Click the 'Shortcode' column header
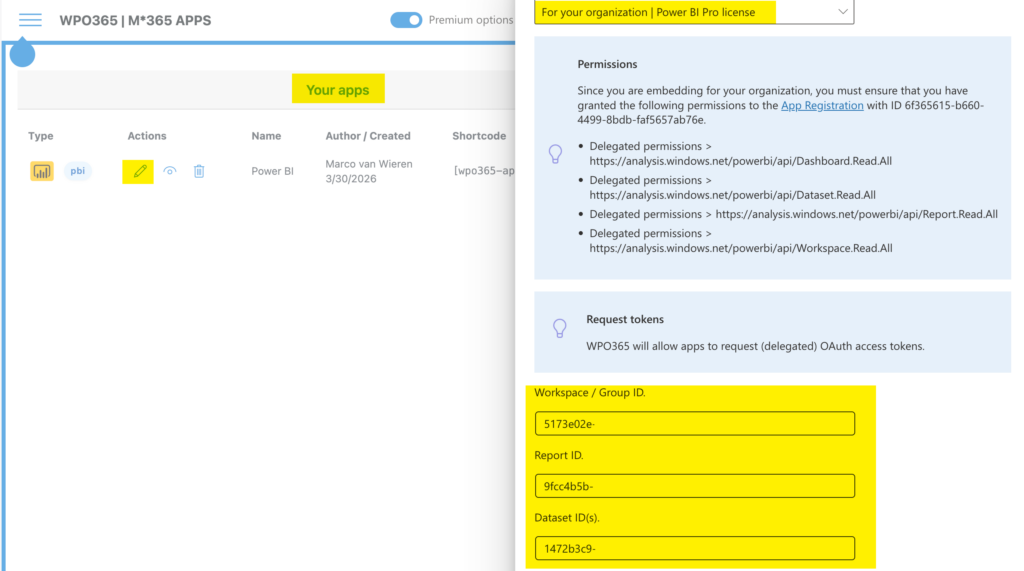 479,136
